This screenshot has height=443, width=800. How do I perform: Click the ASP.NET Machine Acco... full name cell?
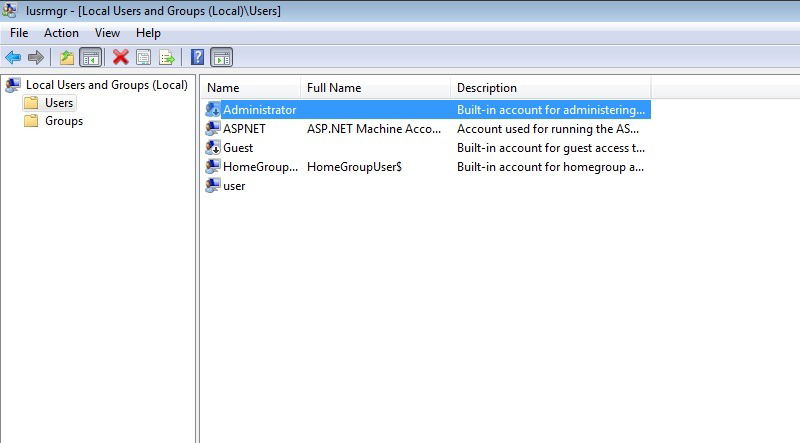374,129
